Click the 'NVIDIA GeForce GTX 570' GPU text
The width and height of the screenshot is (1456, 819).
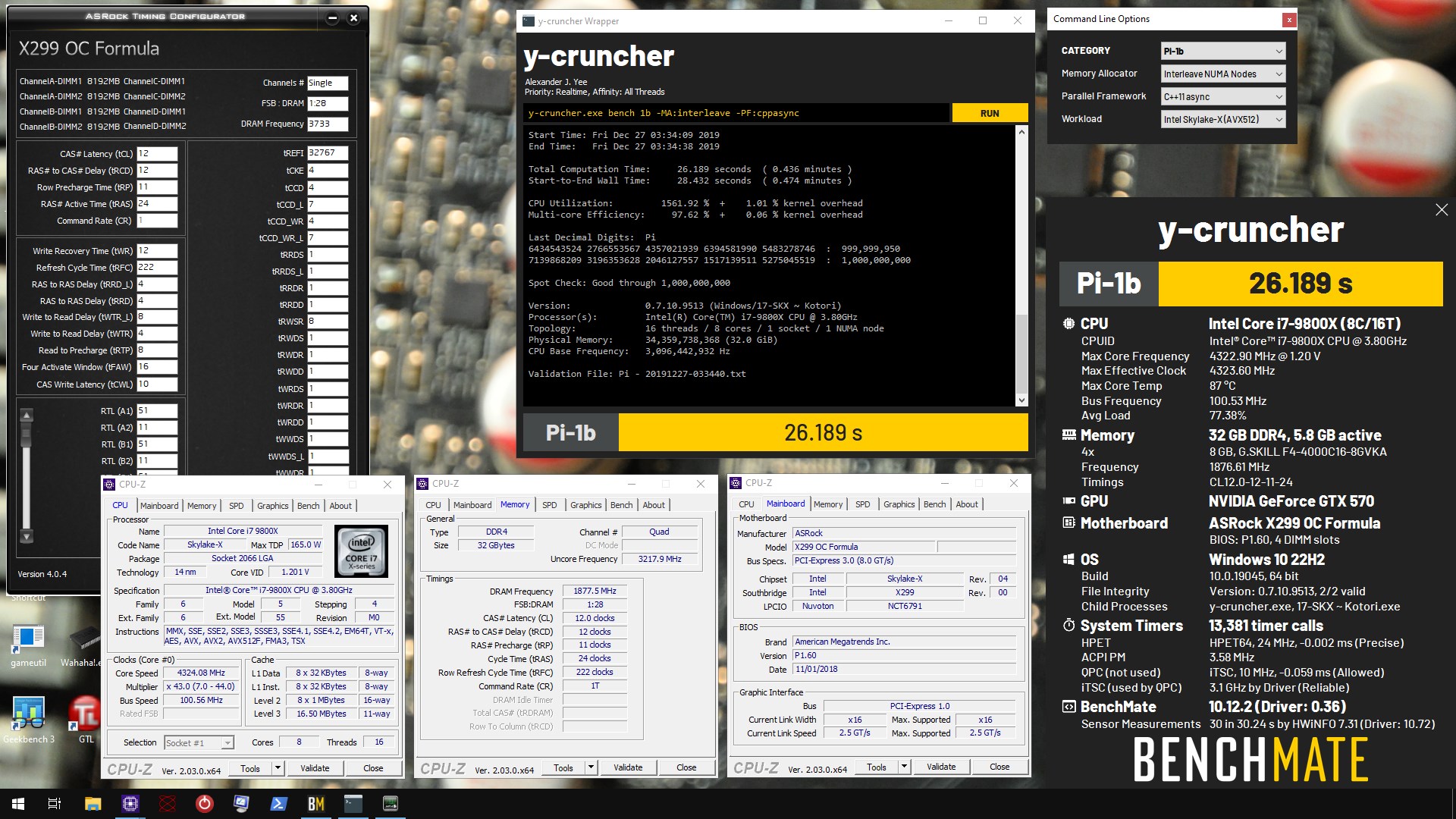point(1291,501)
